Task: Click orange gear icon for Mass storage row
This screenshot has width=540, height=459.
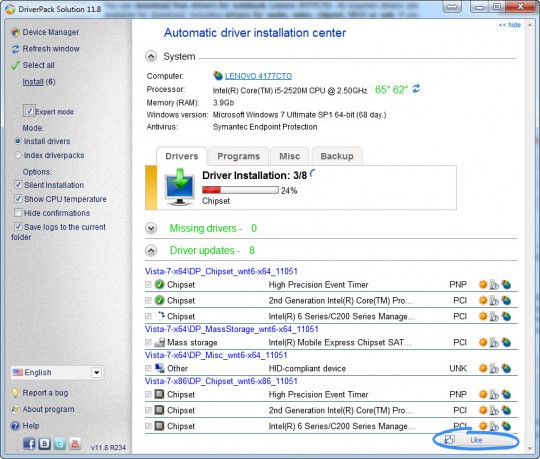Action: (483, 342)
